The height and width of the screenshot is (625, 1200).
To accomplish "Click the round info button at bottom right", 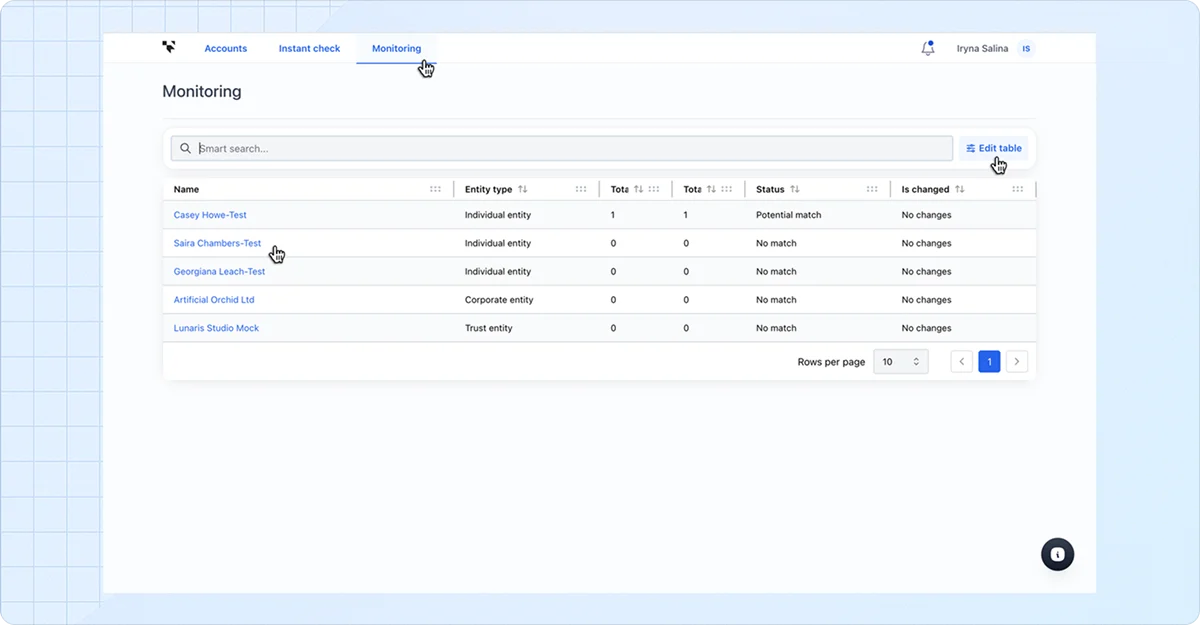I will pos(1057,554).
